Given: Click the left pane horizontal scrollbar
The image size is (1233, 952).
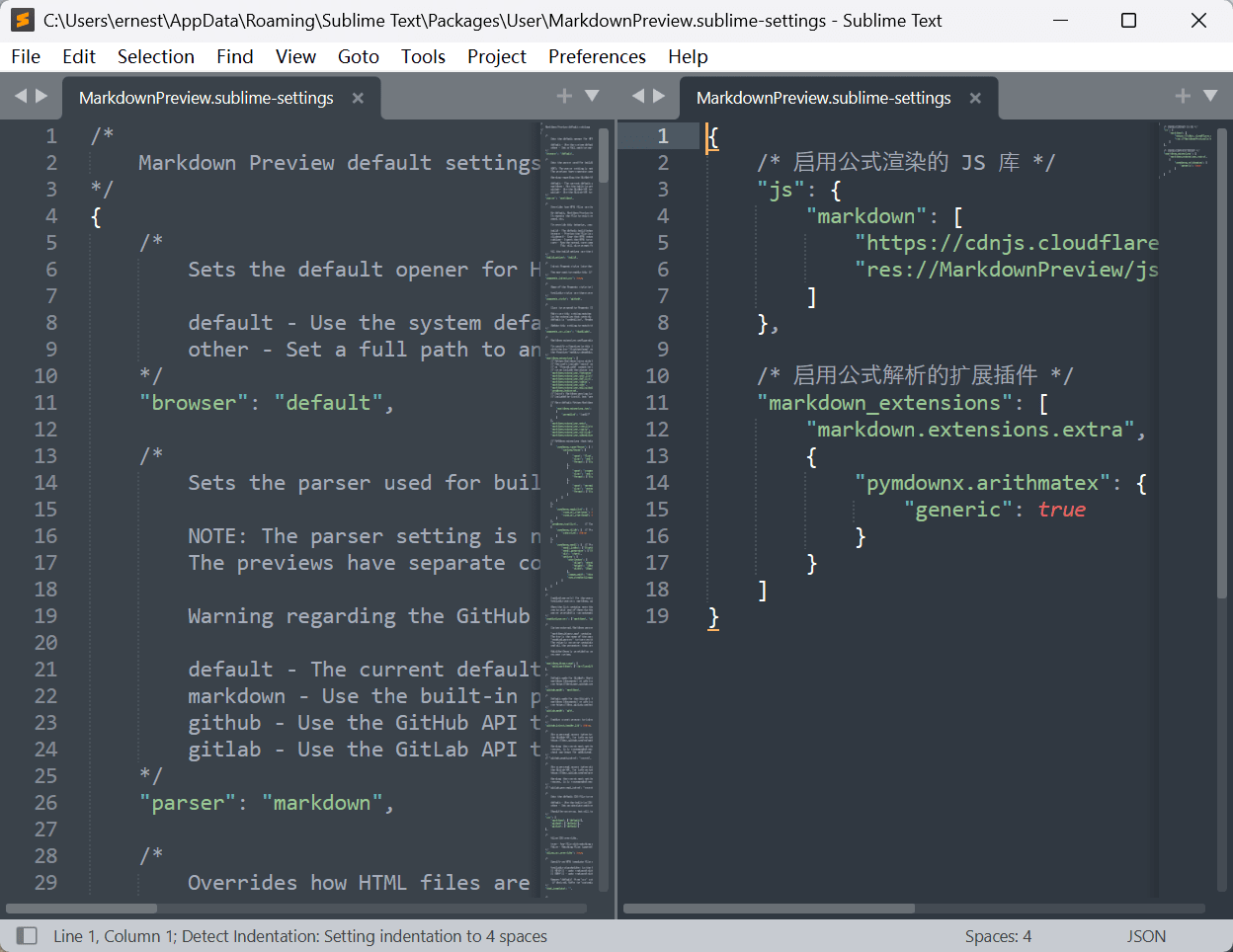Looking at the screenshot, I should tap(81, 909).
